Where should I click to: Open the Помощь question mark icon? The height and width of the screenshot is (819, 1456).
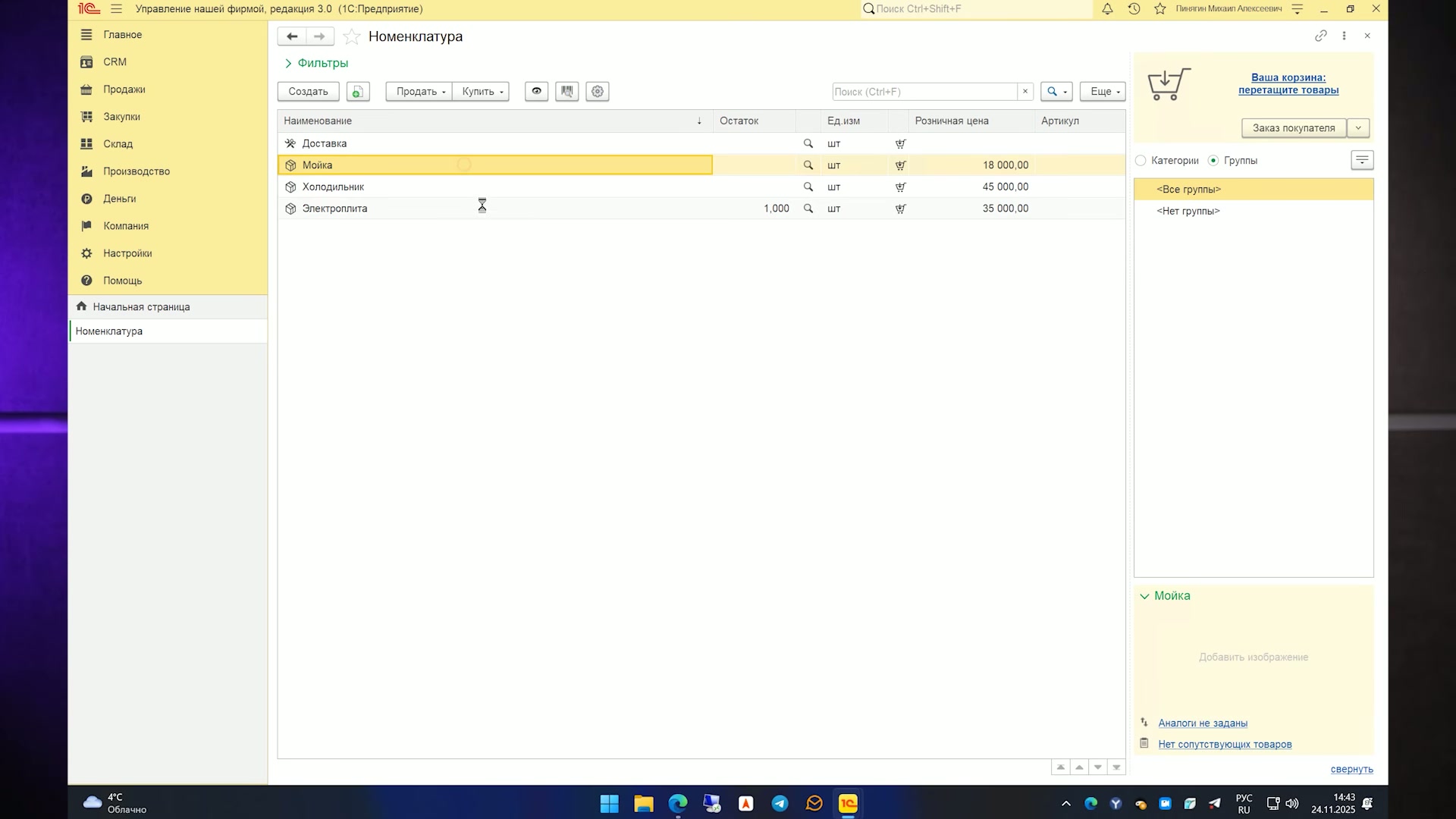tap(86, 281)
